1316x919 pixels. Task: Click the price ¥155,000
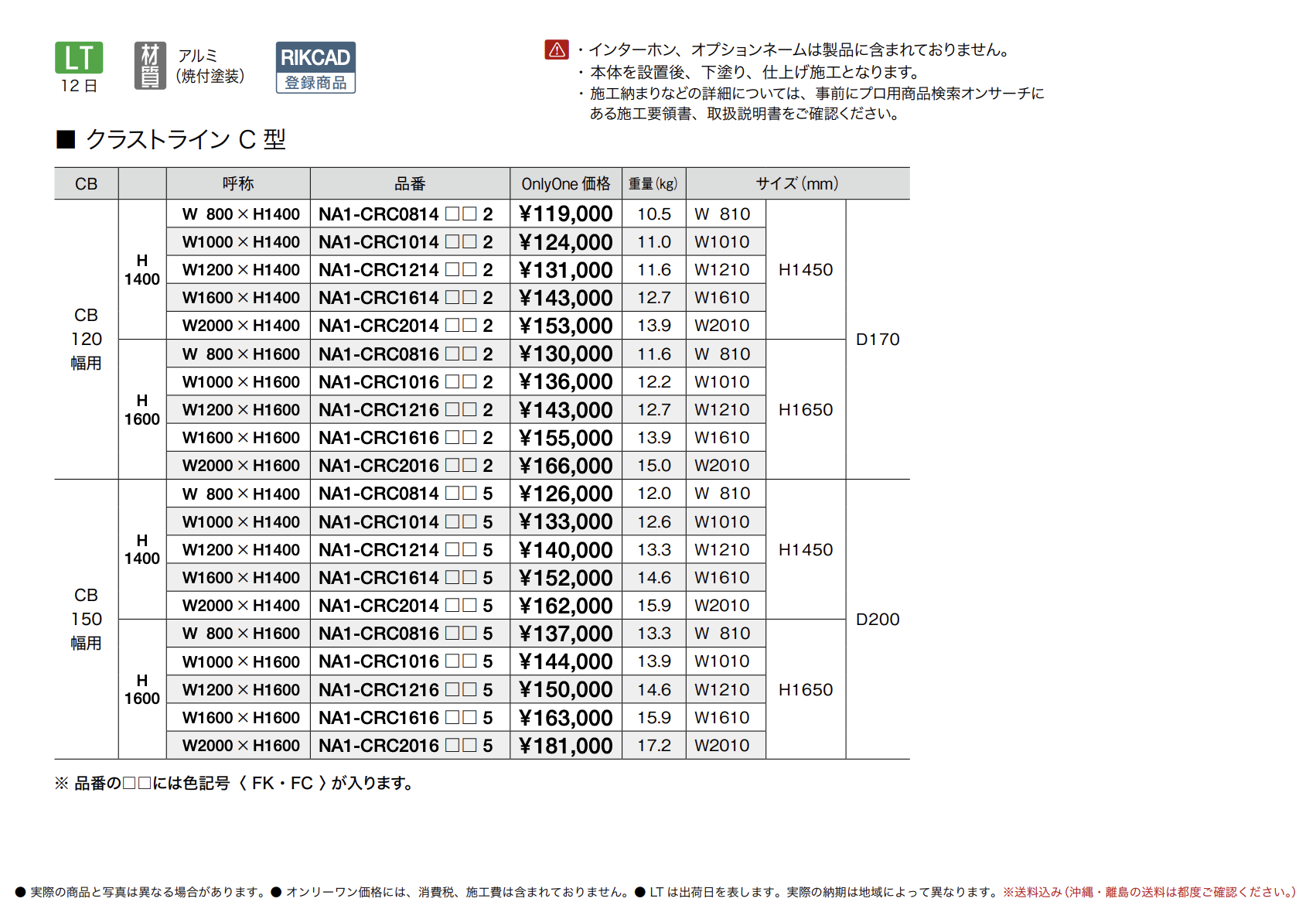pyautogui.click(x=566, y=438)
